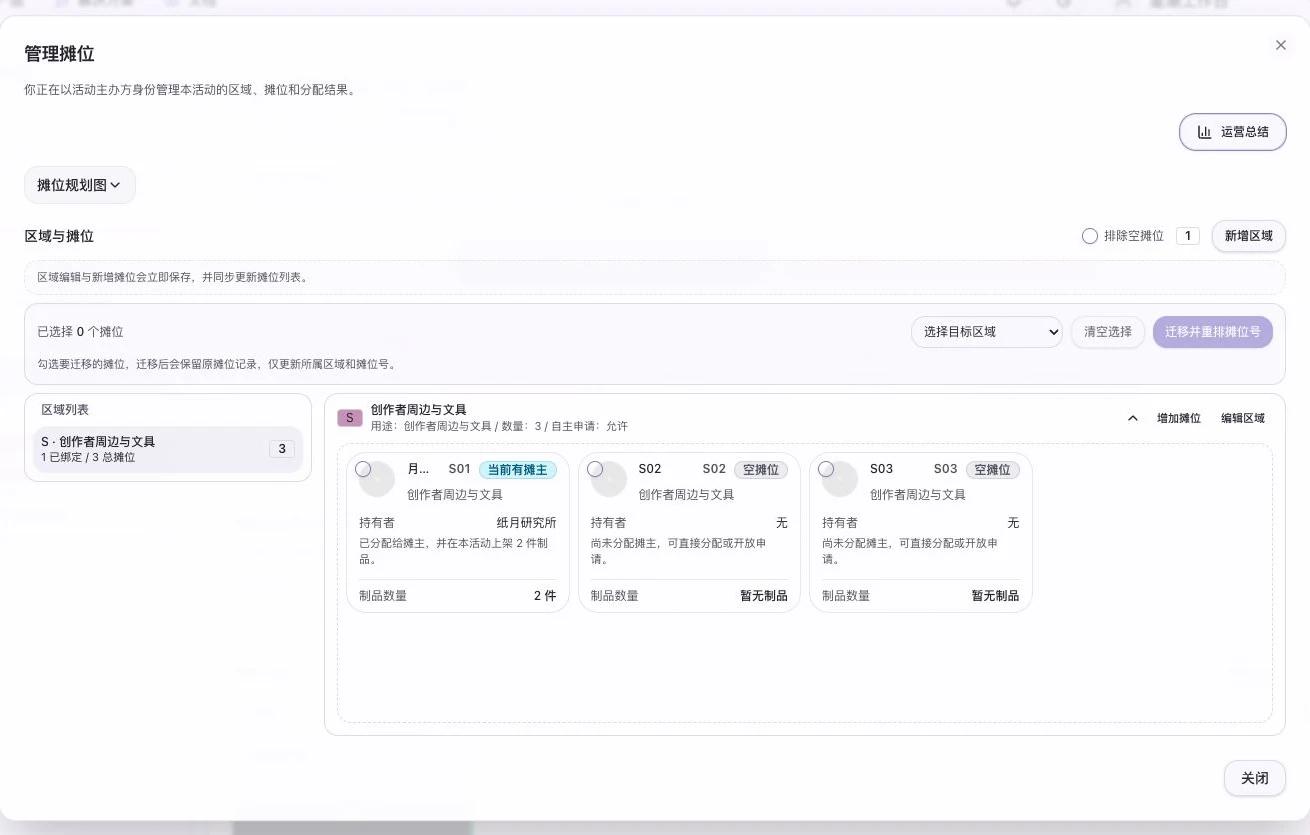Click the empty booth count badge 1
The height and width of the screenshot is (835, 1310).
point(1187,236)
